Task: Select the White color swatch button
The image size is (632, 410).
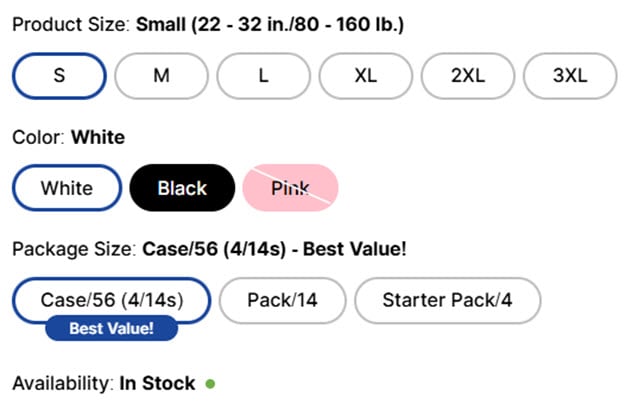Action: click(66, 188)
